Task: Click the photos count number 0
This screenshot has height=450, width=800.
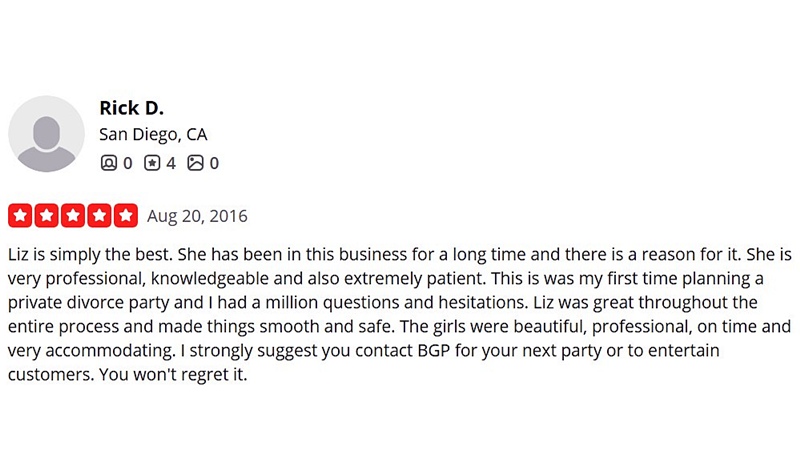Action: 214,162
